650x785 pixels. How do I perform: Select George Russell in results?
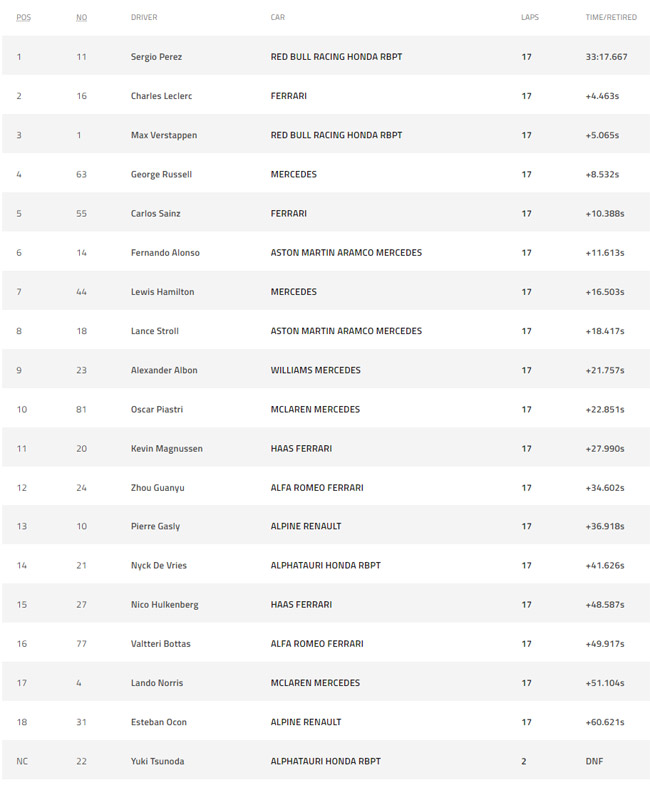click(x=161, y=174)
